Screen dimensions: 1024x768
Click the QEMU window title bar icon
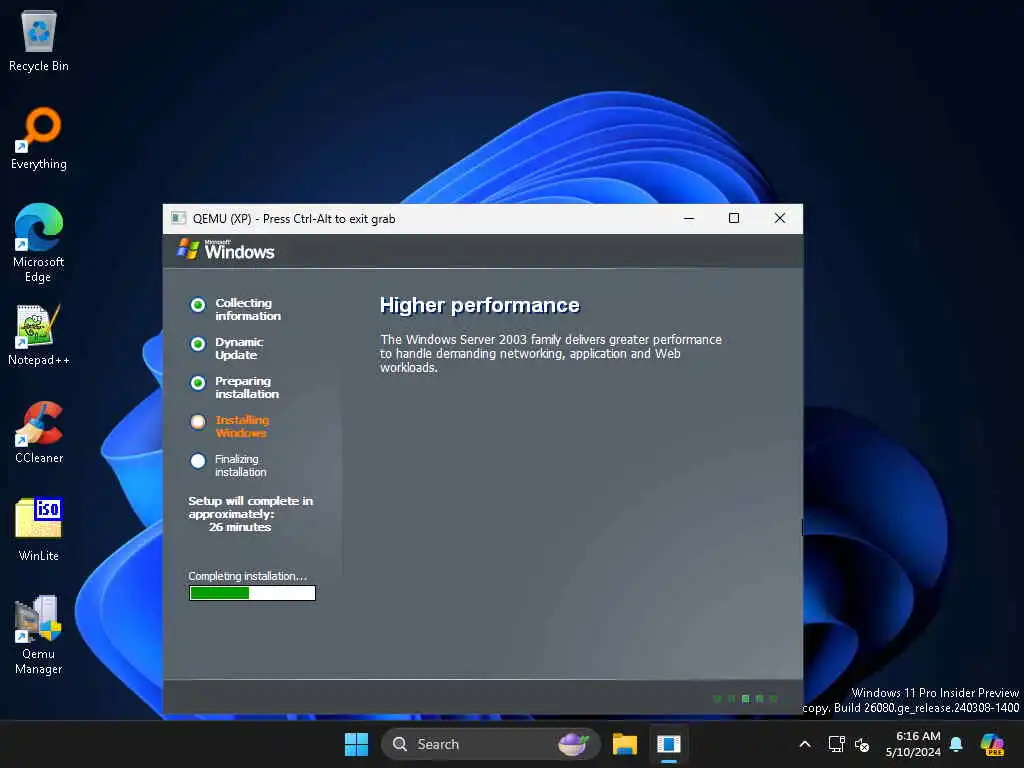point(178,218)
